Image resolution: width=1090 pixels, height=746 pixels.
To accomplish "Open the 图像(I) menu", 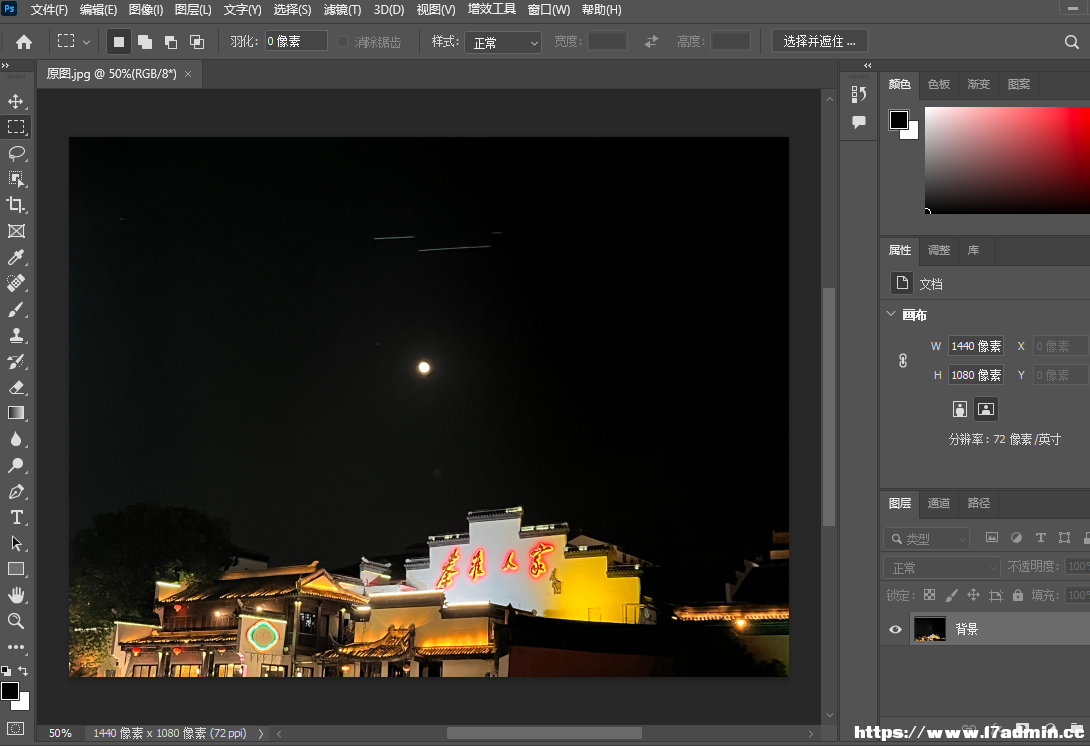I will 146,10.
